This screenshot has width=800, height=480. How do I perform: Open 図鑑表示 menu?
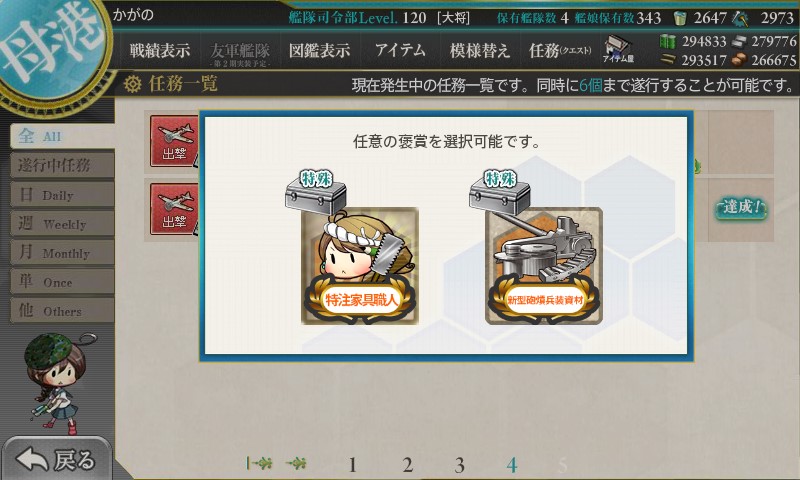[320, 50]
